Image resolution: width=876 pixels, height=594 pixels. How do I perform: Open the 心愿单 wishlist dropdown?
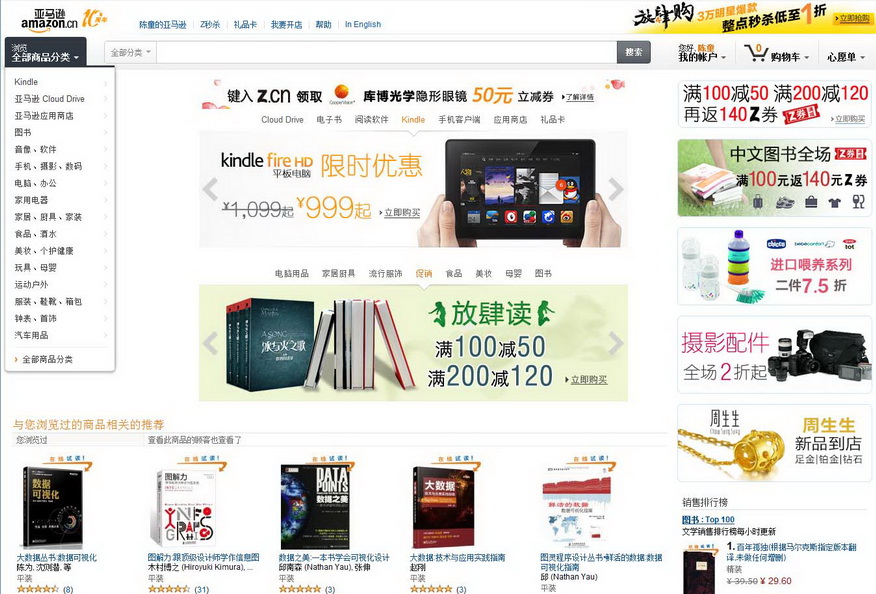point(846,57)
